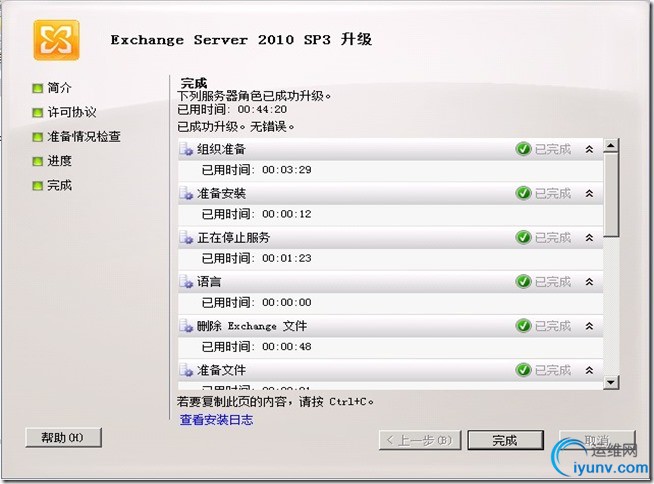Click 正在停止服务 elapsed time 00:01:23
654x484 pixels.
coord(287,258)
